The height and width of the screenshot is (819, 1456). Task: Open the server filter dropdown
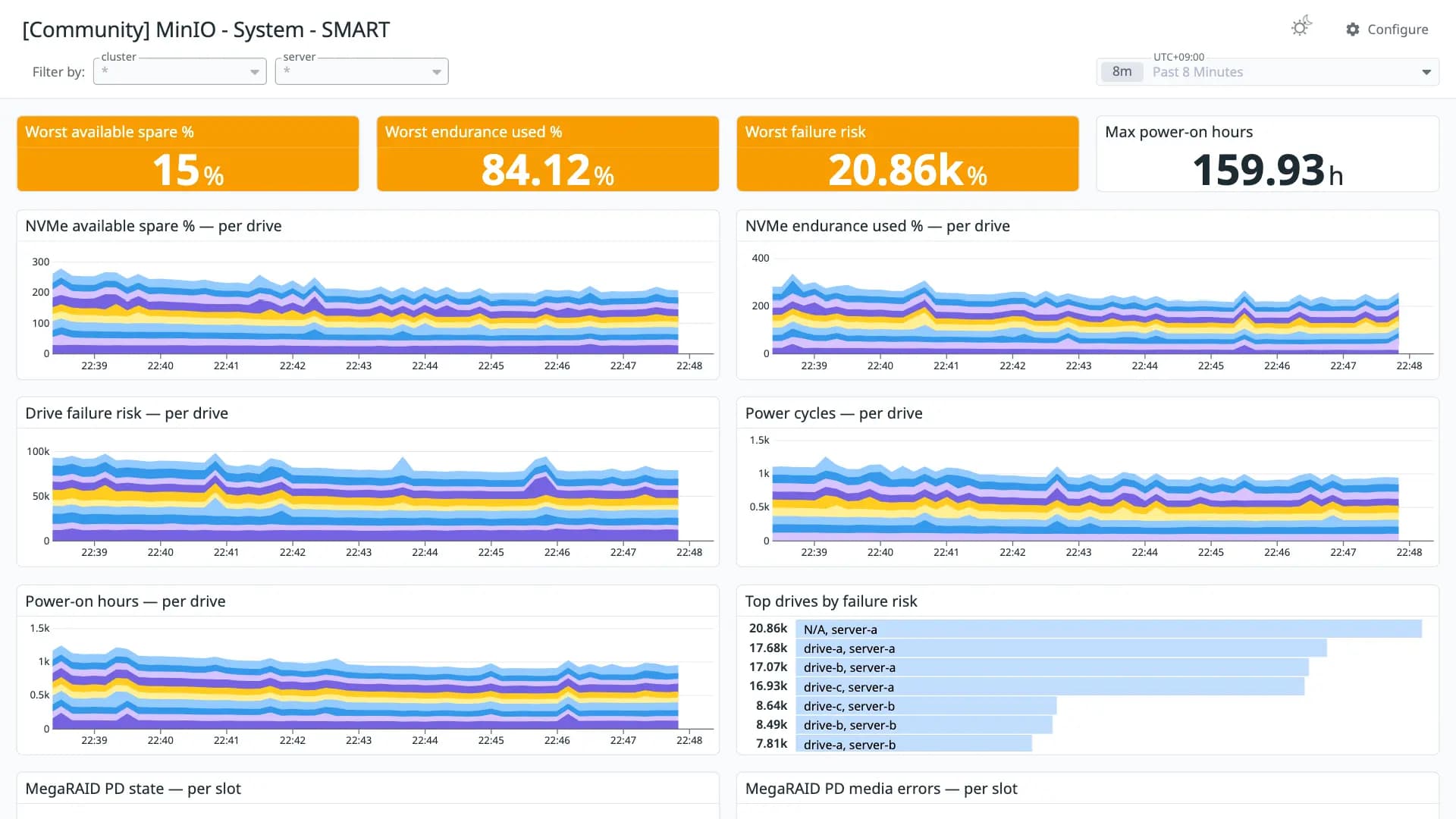[362, 71]
